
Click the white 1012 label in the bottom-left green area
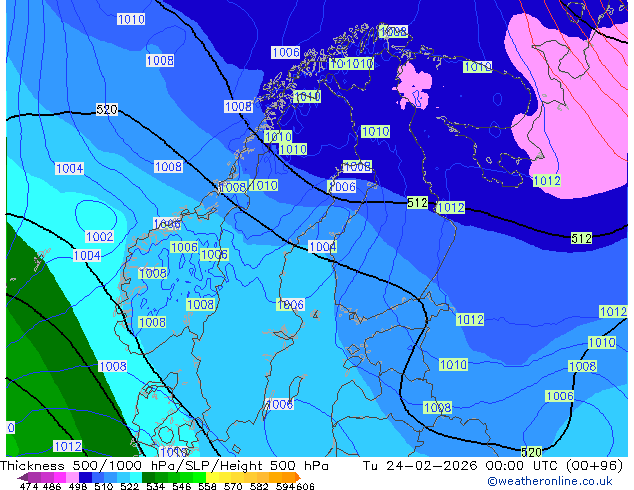coord(68,446)
